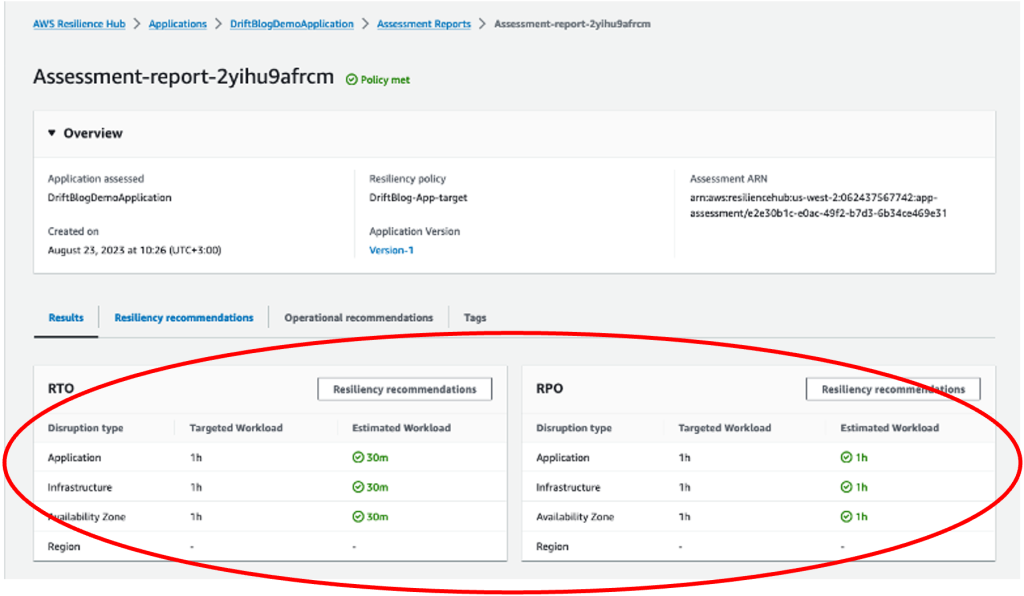Click RTO Targeted Workload column header
This screenshot has height=596, width=1024.
point(236,428)
